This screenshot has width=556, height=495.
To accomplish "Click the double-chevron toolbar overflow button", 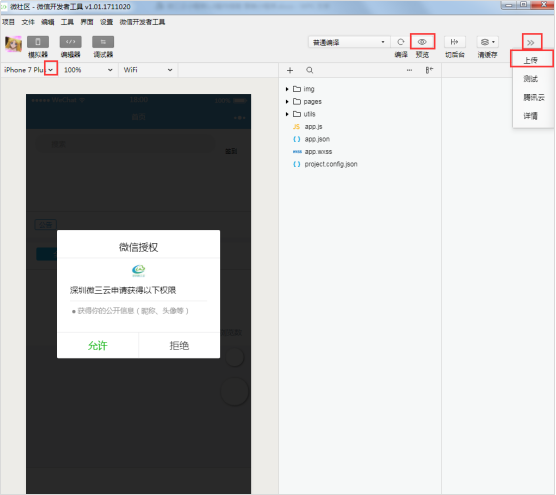I will 531,43.
